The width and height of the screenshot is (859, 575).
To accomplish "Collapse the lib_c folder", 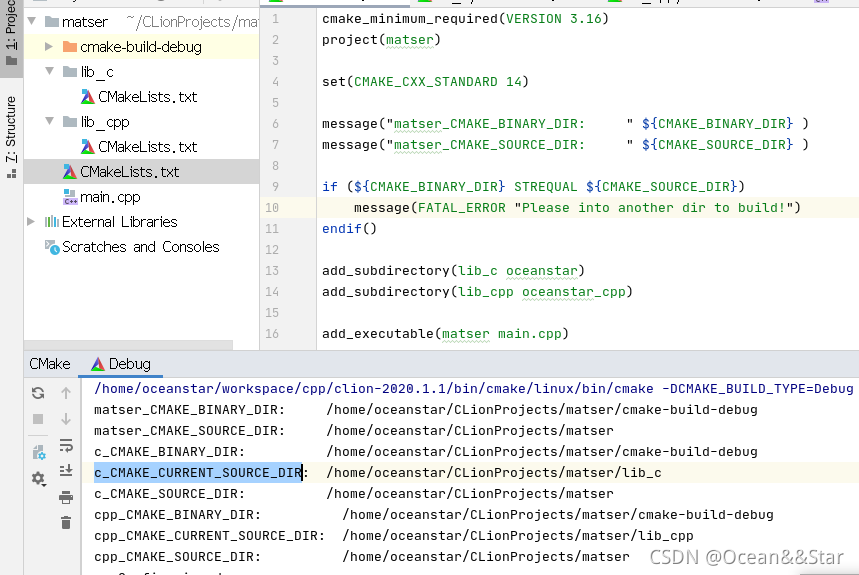I will (49, 71).
